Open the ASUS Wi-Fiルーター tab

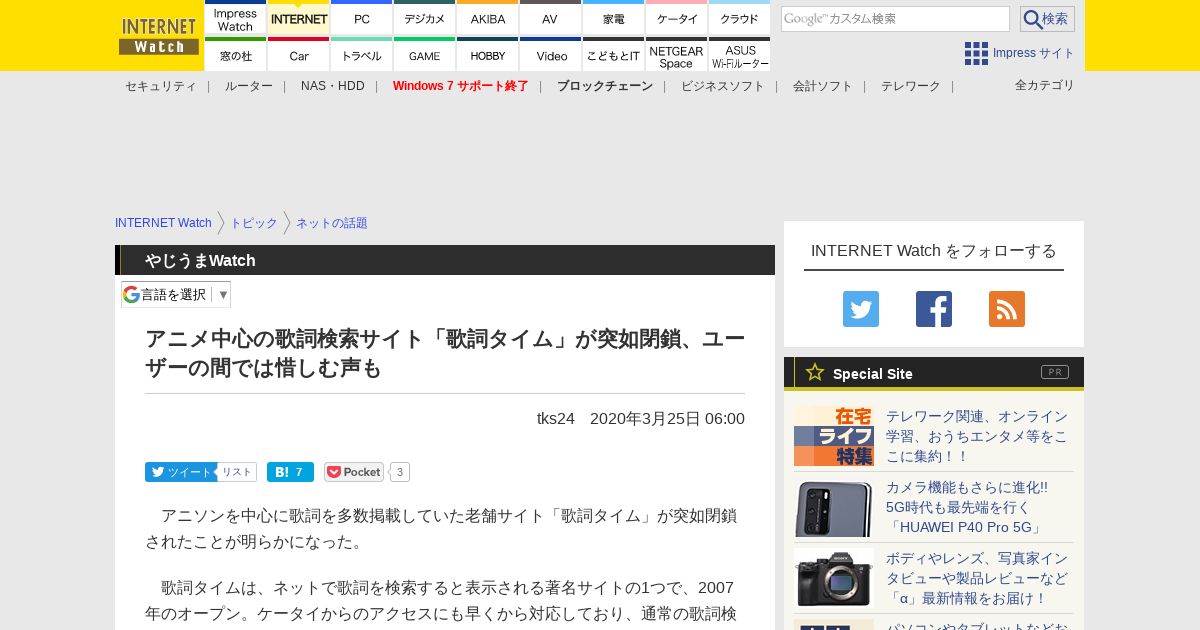click(739, 55)
